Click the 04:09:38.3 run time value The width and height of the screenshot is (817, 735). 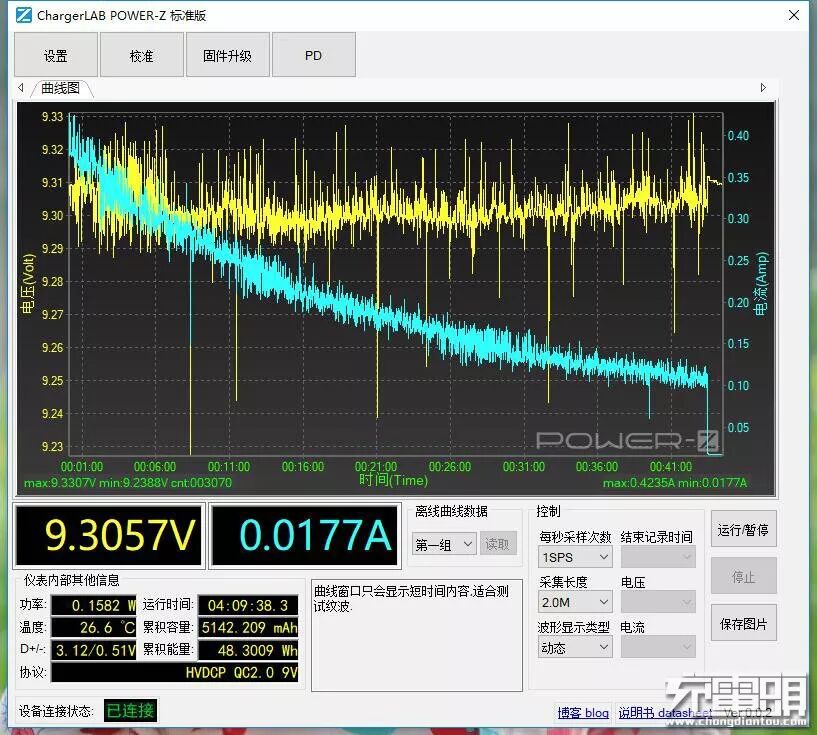(x=248, y=605)
